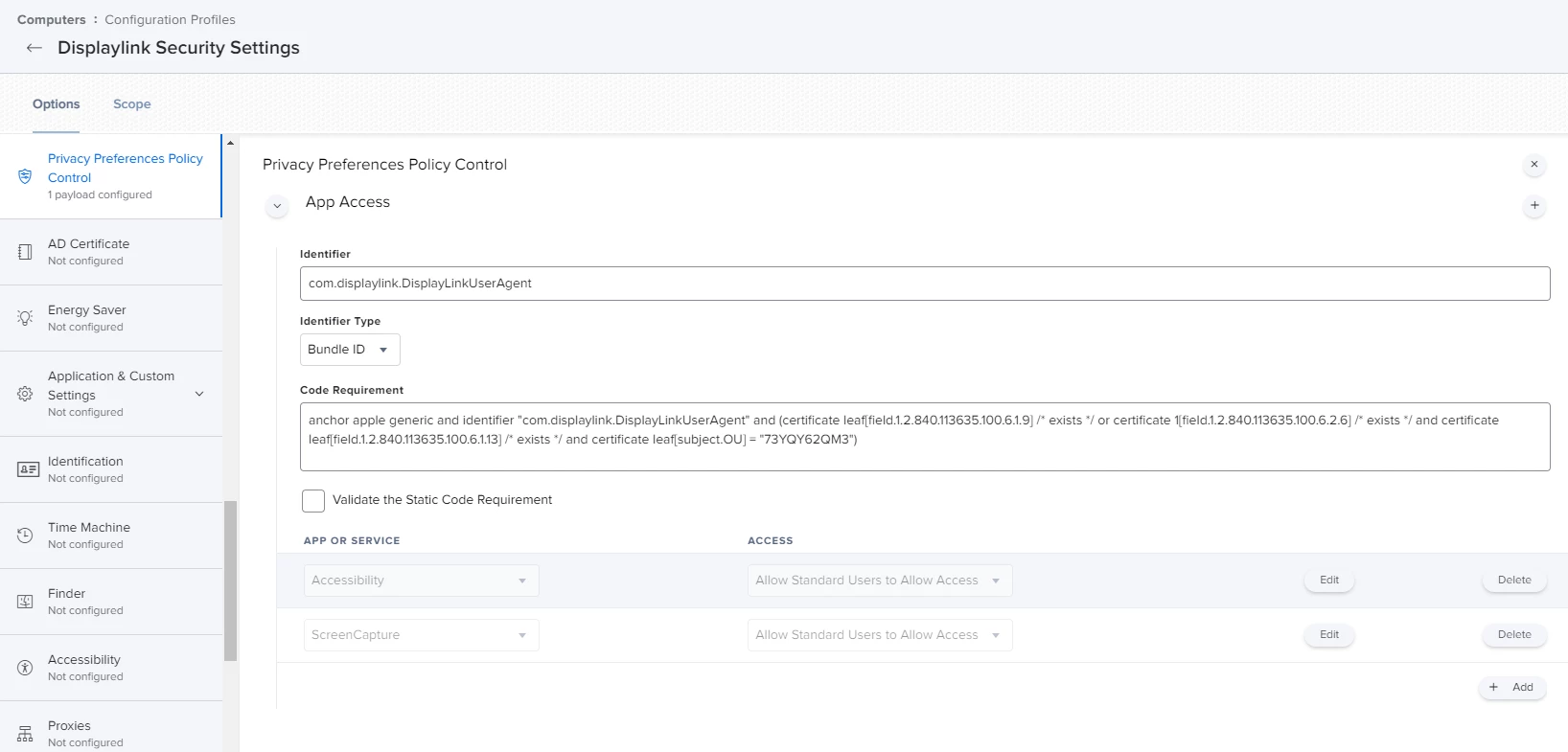Click the payload sidebar scrollbar thumb
1568x752 pixels.
(x=230, y=581)
